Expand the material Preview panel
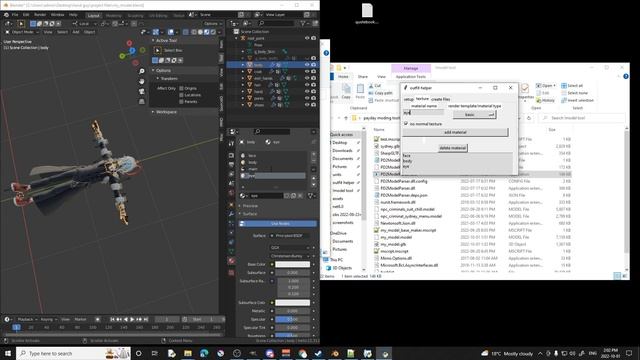Image resolution: width=640 pixels, height=360 pixels. 240,206
